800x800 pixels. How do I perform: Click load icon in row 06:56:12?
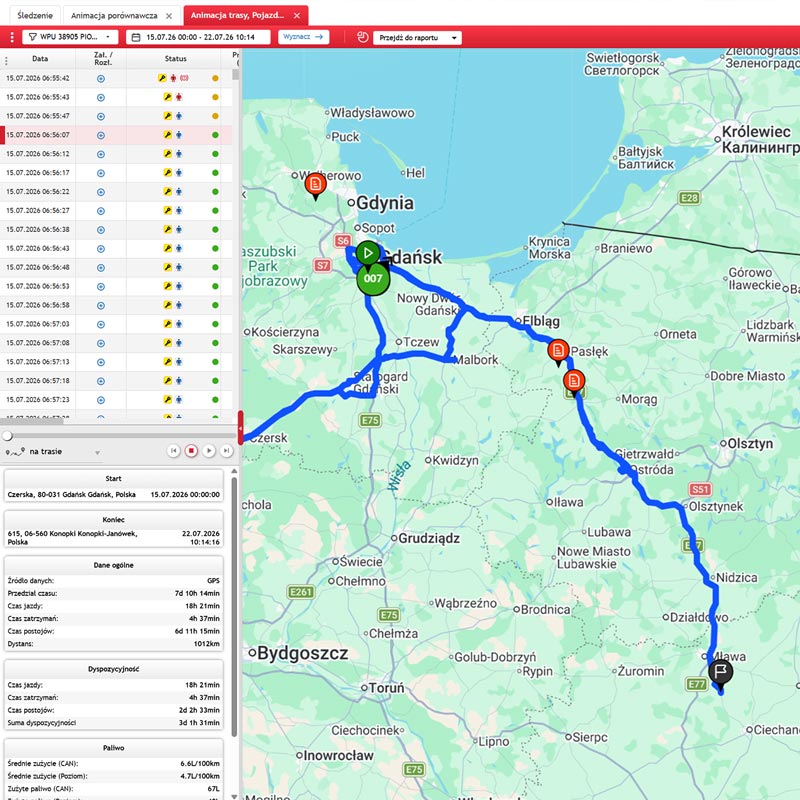101,154
